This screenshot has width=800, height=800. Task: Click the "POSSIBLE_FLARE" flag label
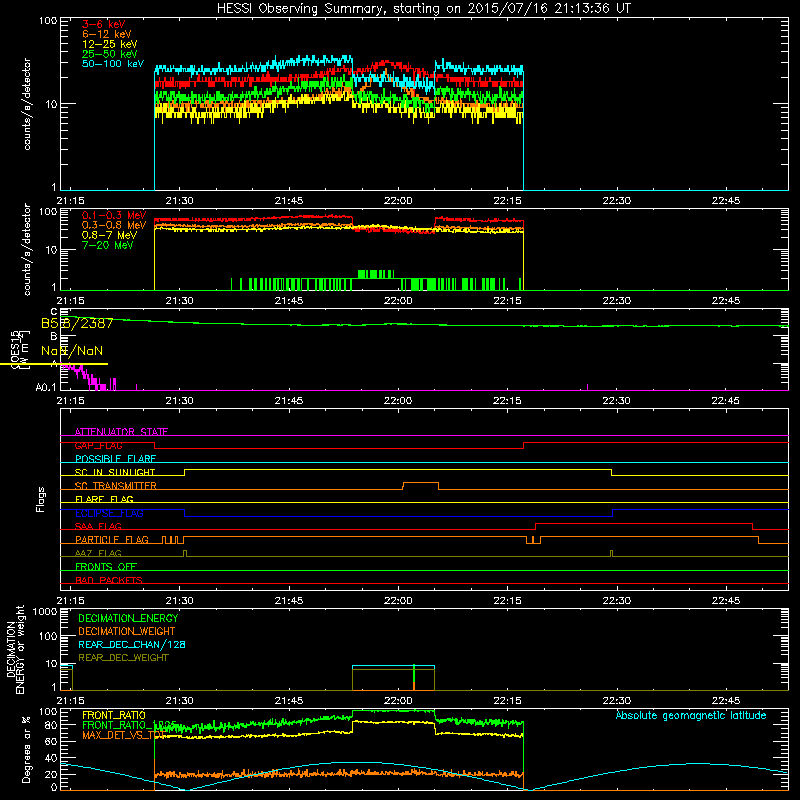(115, 459)
